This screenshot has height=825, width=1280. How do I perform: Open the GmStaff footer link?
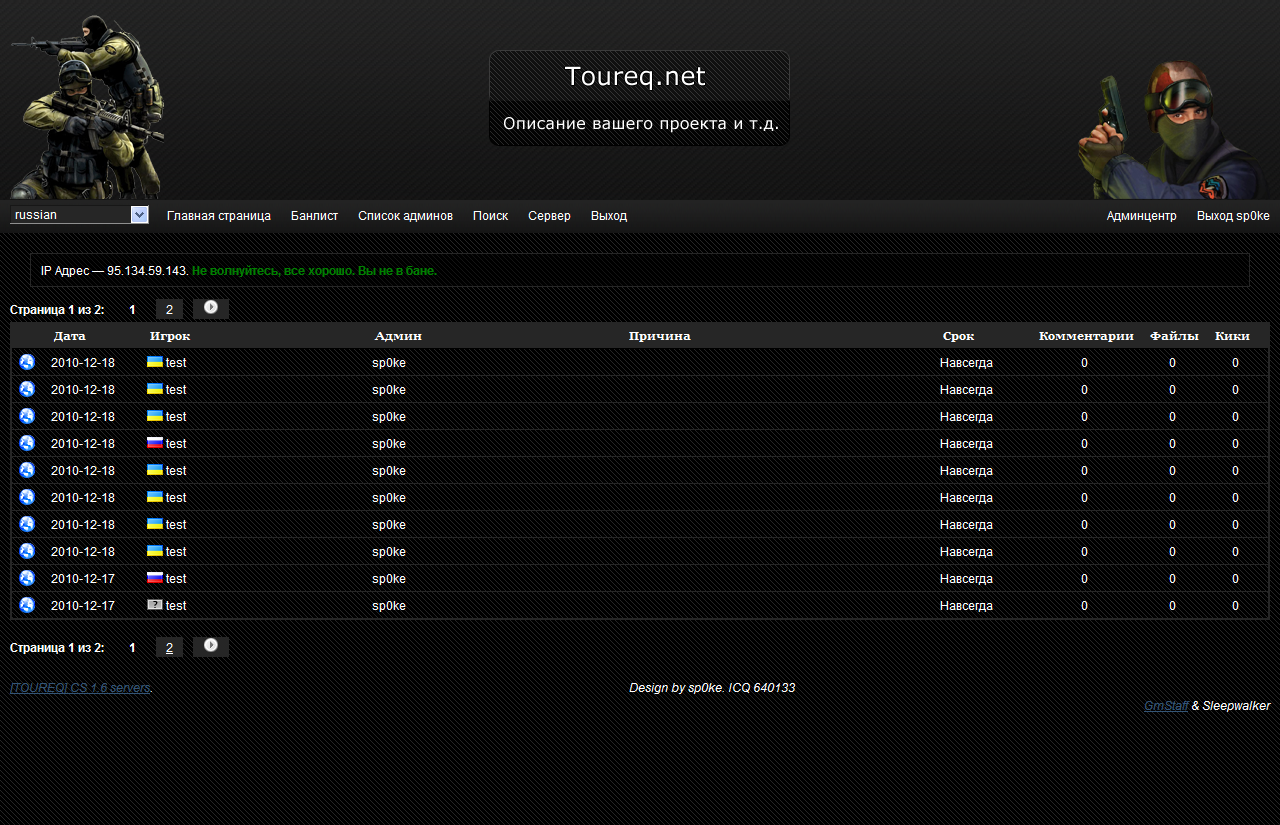[1166, 706]
